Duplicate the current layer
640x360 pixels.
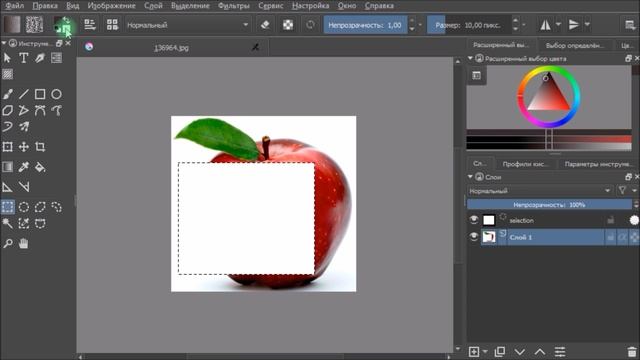pos(499,351)
